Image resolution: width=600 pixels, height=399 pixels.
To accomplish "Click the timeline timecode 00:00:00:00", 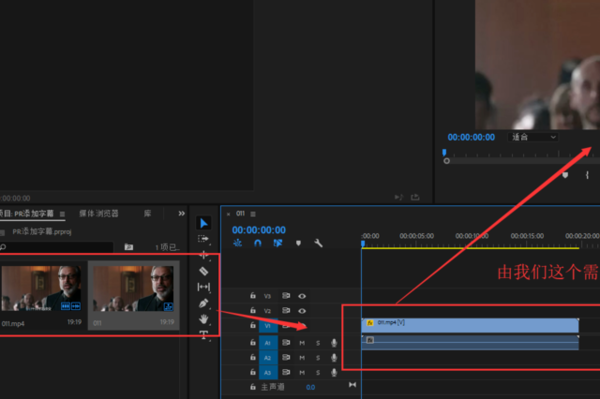I will coord(259,230).
